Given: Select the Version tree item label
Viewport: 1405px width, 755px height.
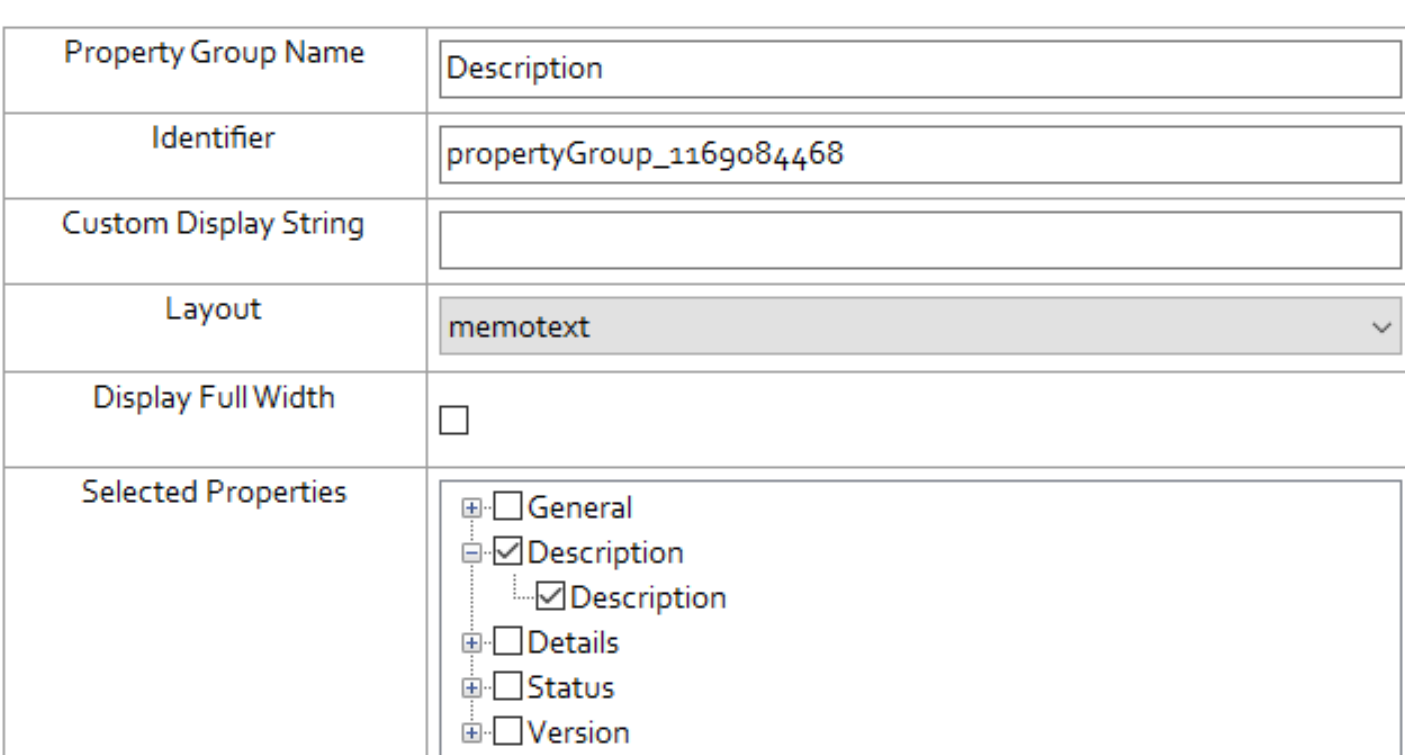Looking at the screenshot, I should pos(579,732).
